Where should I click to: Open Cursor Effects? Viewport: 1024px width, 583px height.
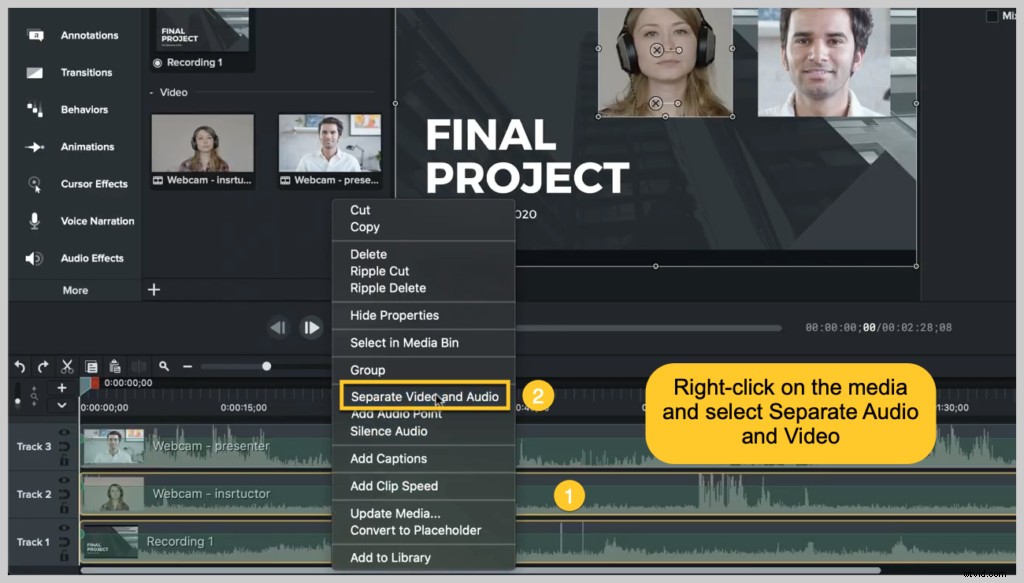pyautogui.click(x=91, y=184)
